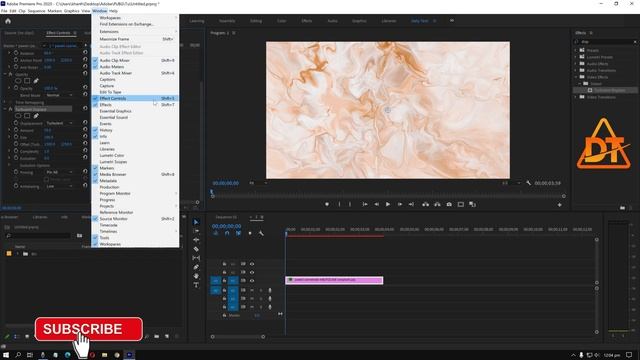The width and height of the screenshot is (640, 360).
Task: Click the Extract button in Program monitor
Action: tap(437, 204)
